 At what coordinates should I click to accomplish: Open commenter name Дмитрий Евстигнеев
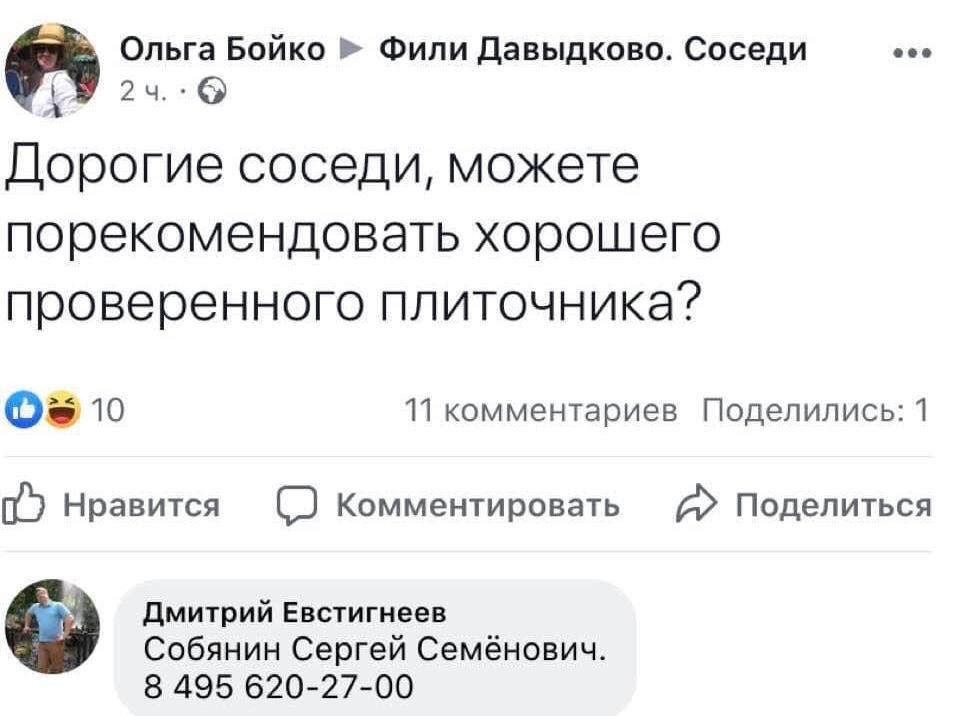pos(295,612)
